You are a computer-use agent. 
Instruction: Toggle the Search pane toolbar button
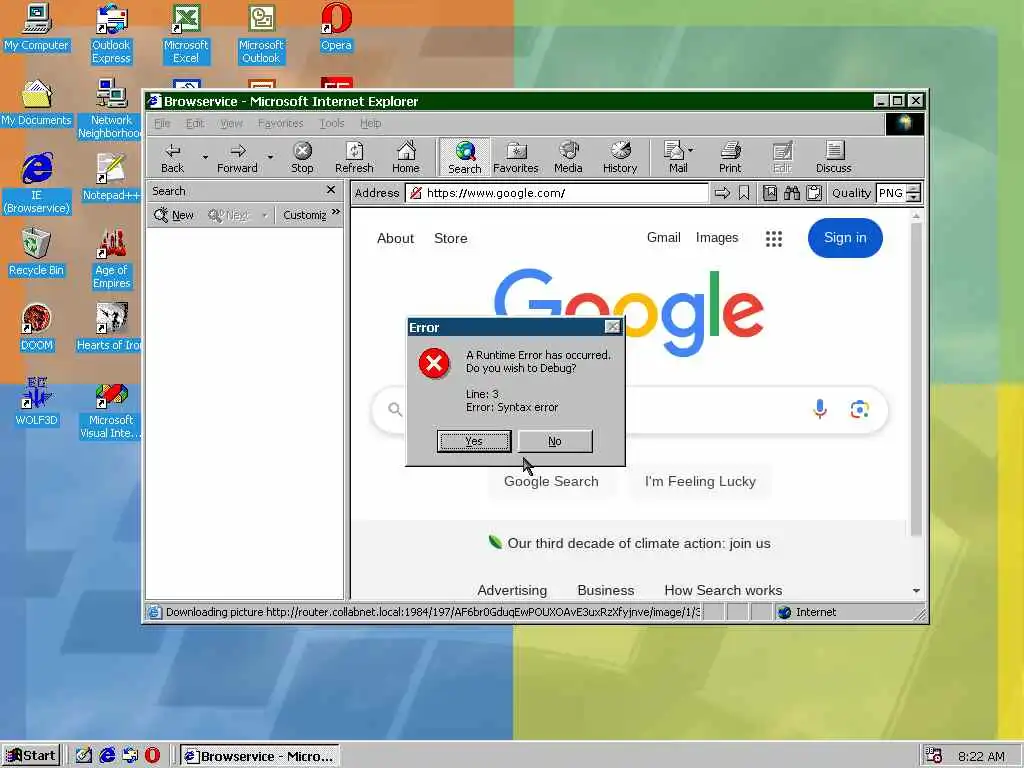[464, 158]
